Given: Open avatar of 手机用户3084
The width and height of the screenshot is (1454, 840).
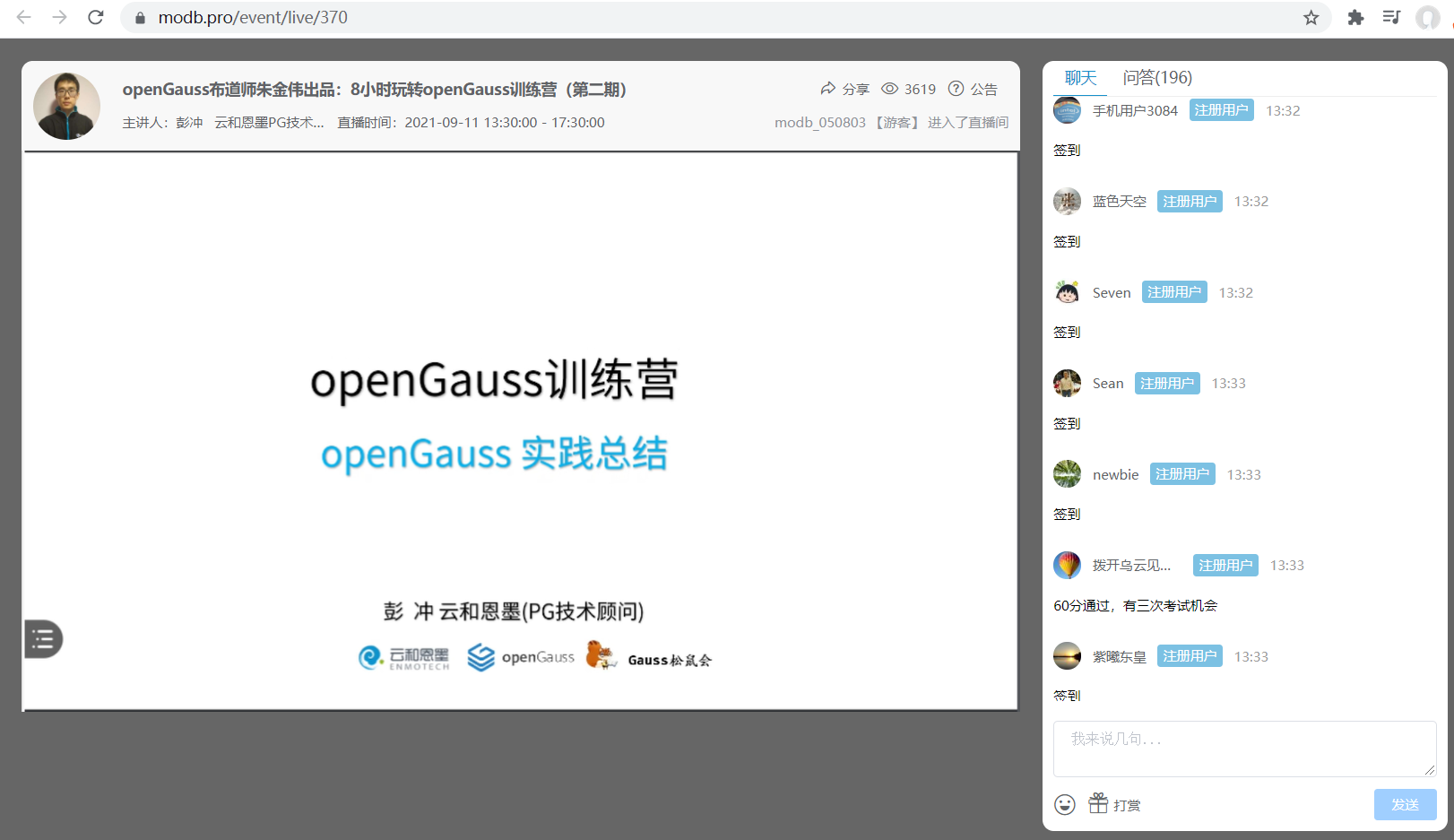Looking at the screenshot, I should 1067,110.
